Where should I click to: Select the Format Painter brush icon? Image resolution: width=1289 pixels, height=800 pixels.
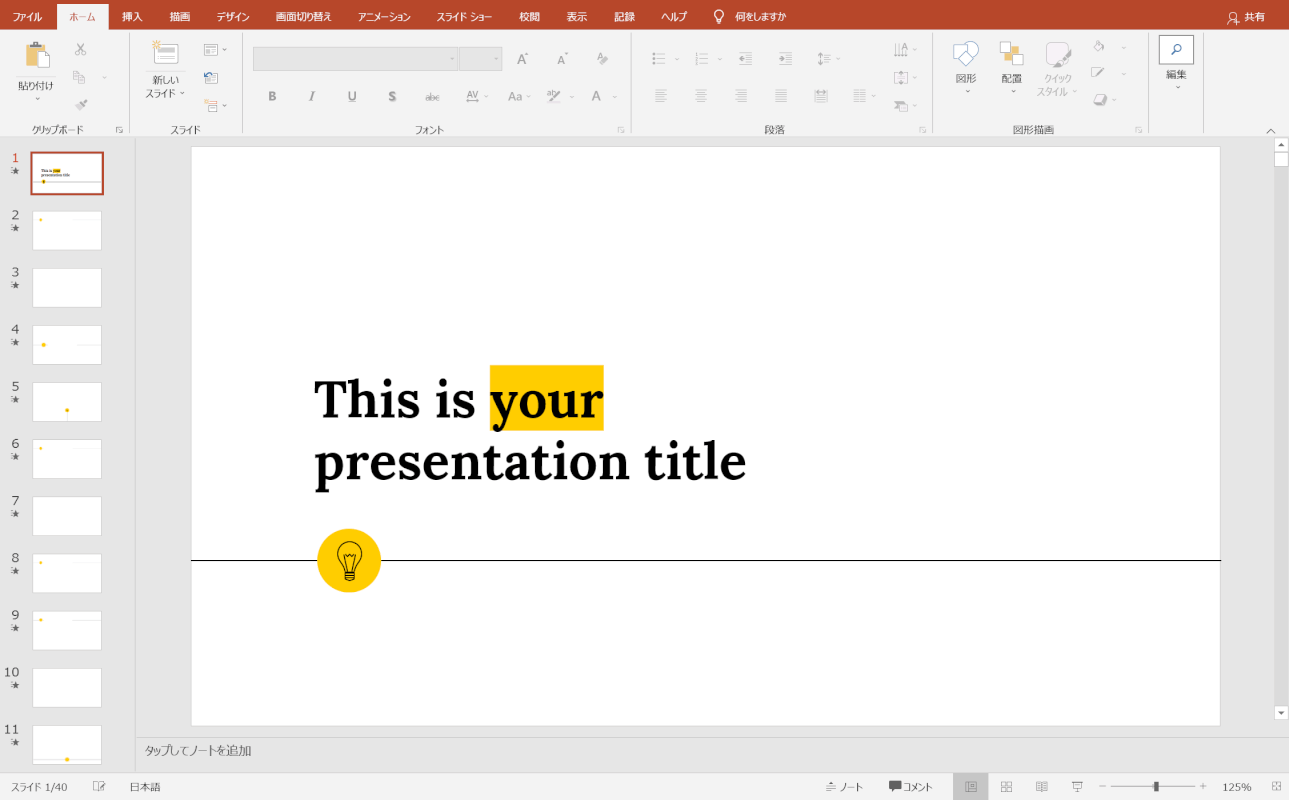[x=80, y=104]
